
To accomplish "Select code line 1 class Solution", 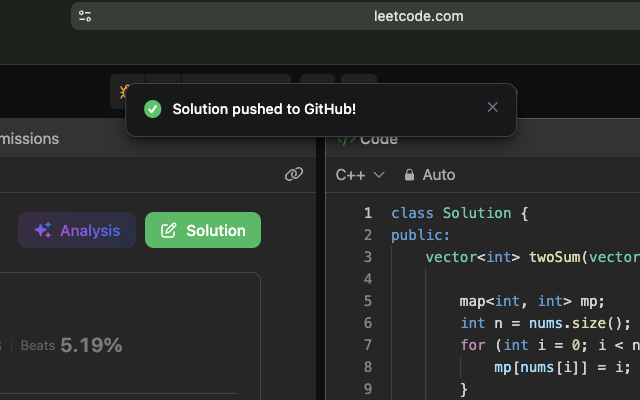I will tap(460, 213).
